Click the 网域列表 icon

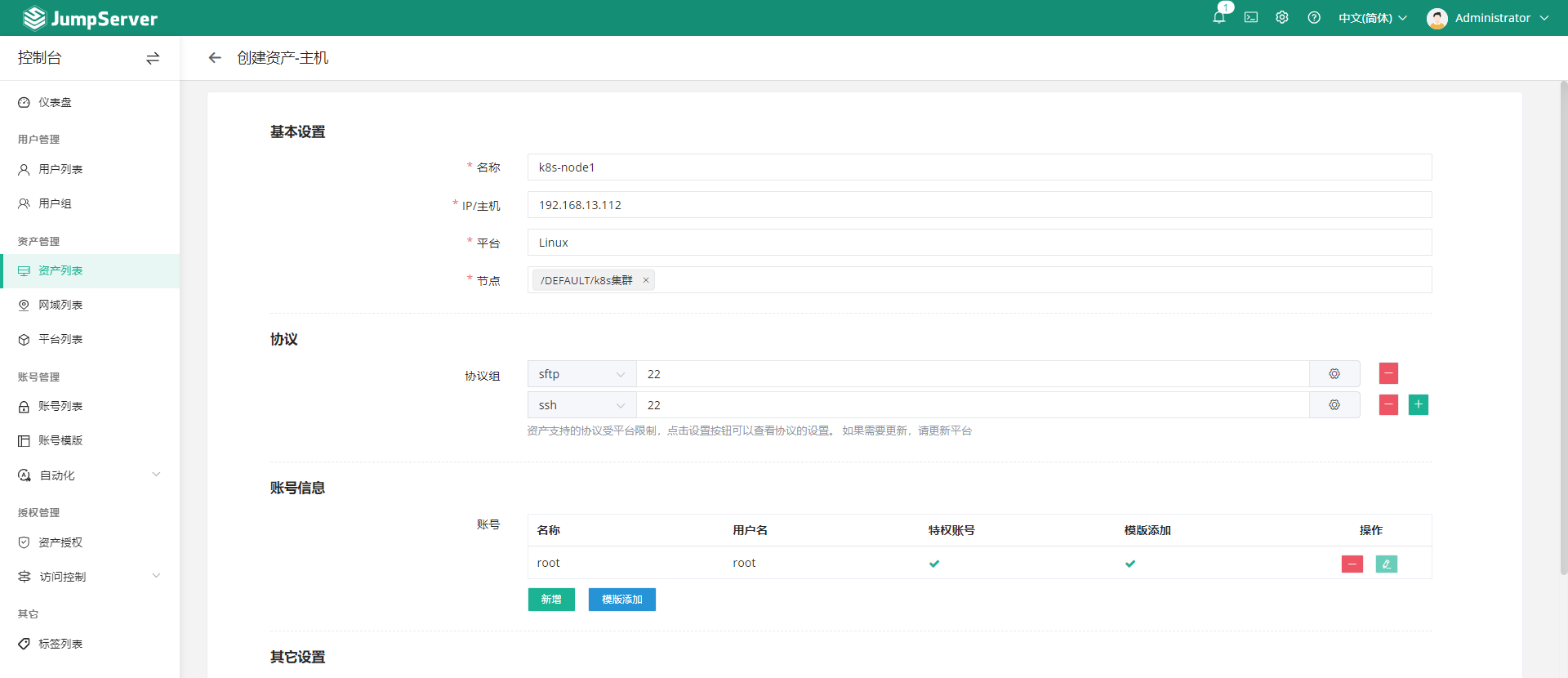(x=24, y=305)
